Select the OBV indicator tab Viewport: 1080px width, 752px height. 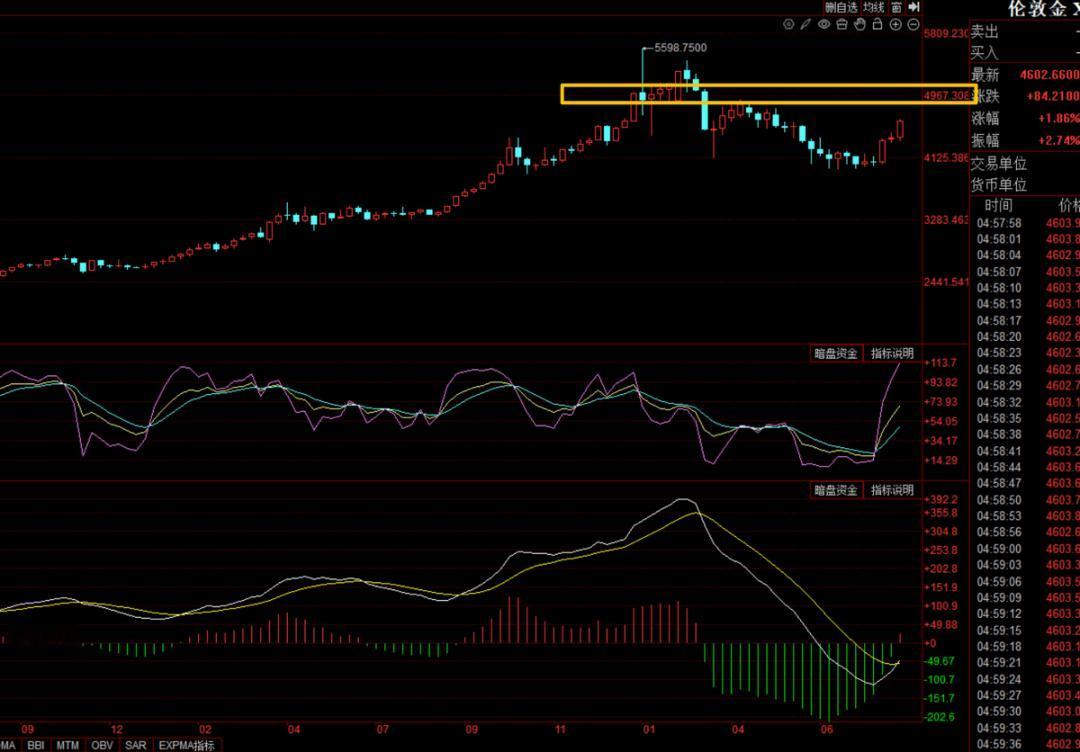[102, 745]
